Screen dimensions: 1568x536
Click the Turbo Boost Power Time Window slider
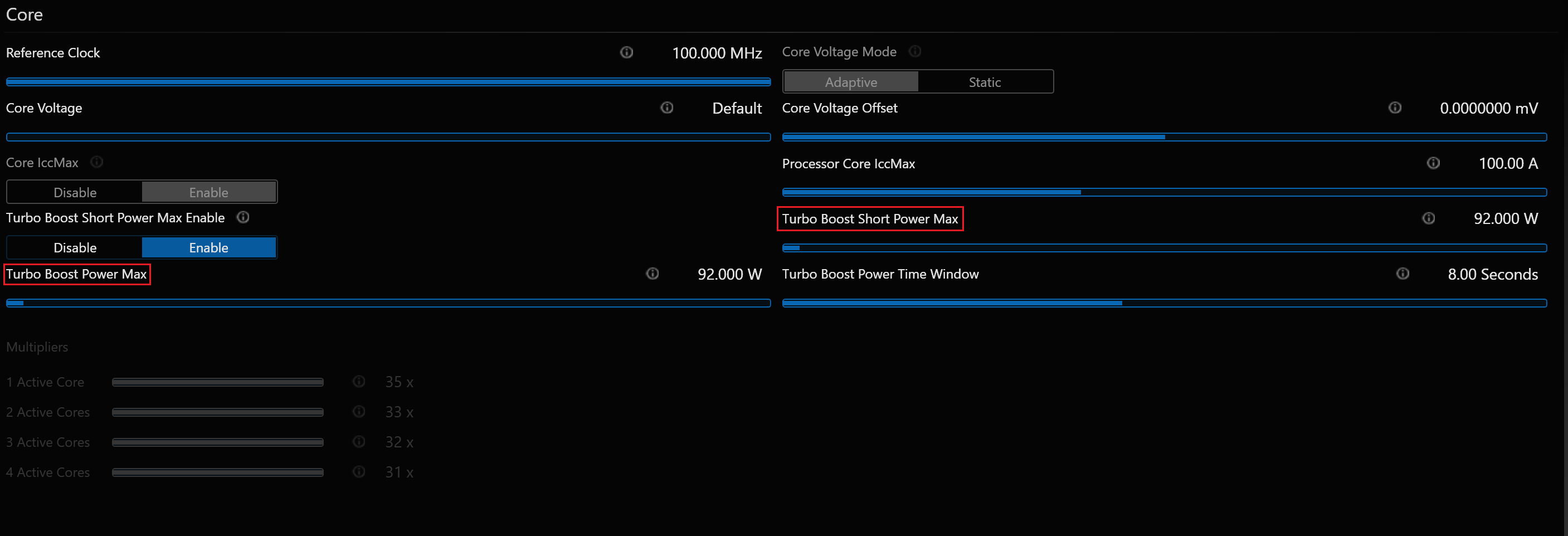pyautogui.click(x=1165, y=303)
